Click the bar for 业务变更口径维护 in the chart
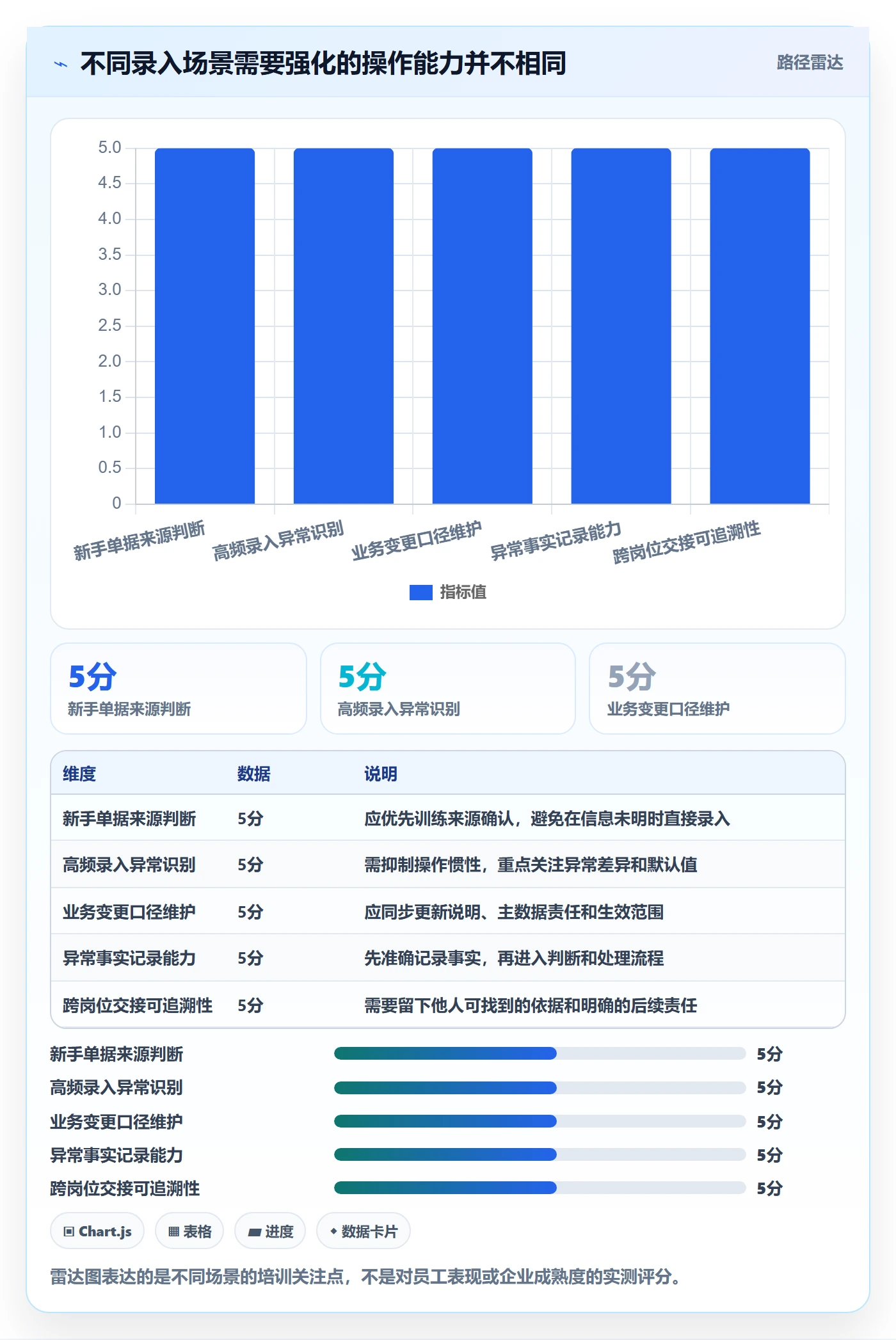This screenshot has width=896, height=1340. point(483,326)
